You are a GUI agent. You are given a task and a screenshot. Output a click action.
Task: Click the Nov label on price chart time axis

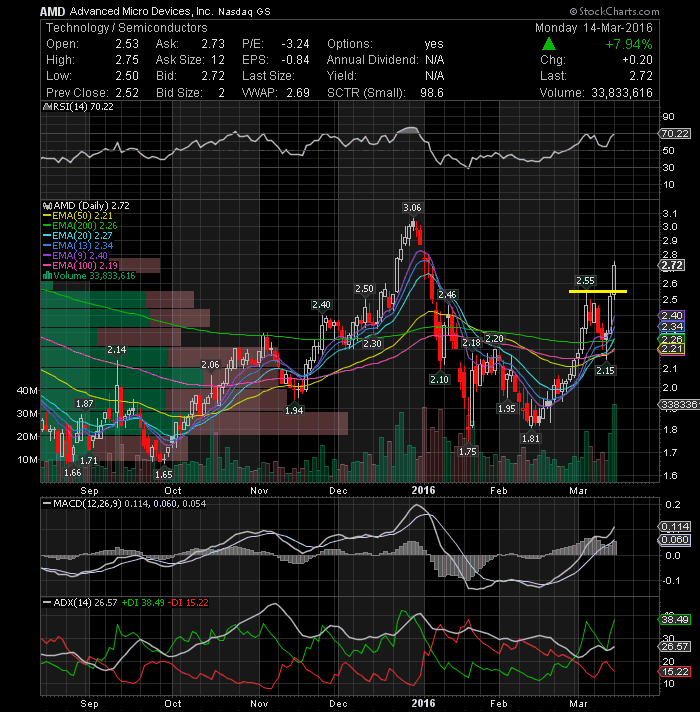point(259,491)
